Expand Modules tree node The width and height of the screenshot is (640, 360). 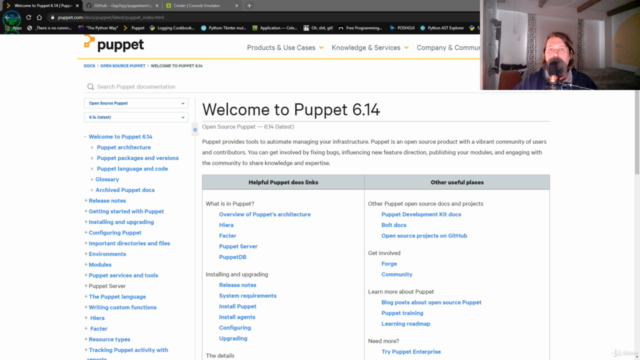tap(86, 264)
